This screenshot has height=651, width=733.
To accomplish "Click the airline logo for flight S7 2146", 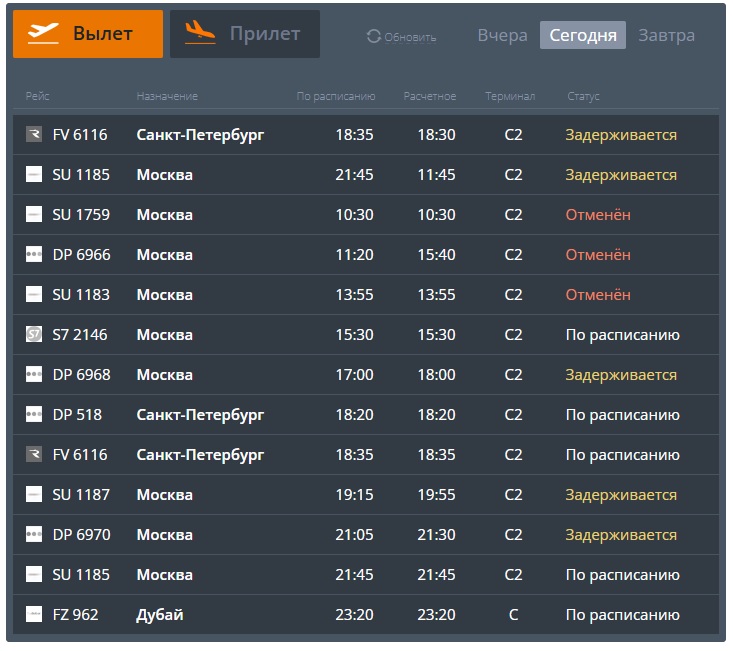I will [x=34, y=335].
